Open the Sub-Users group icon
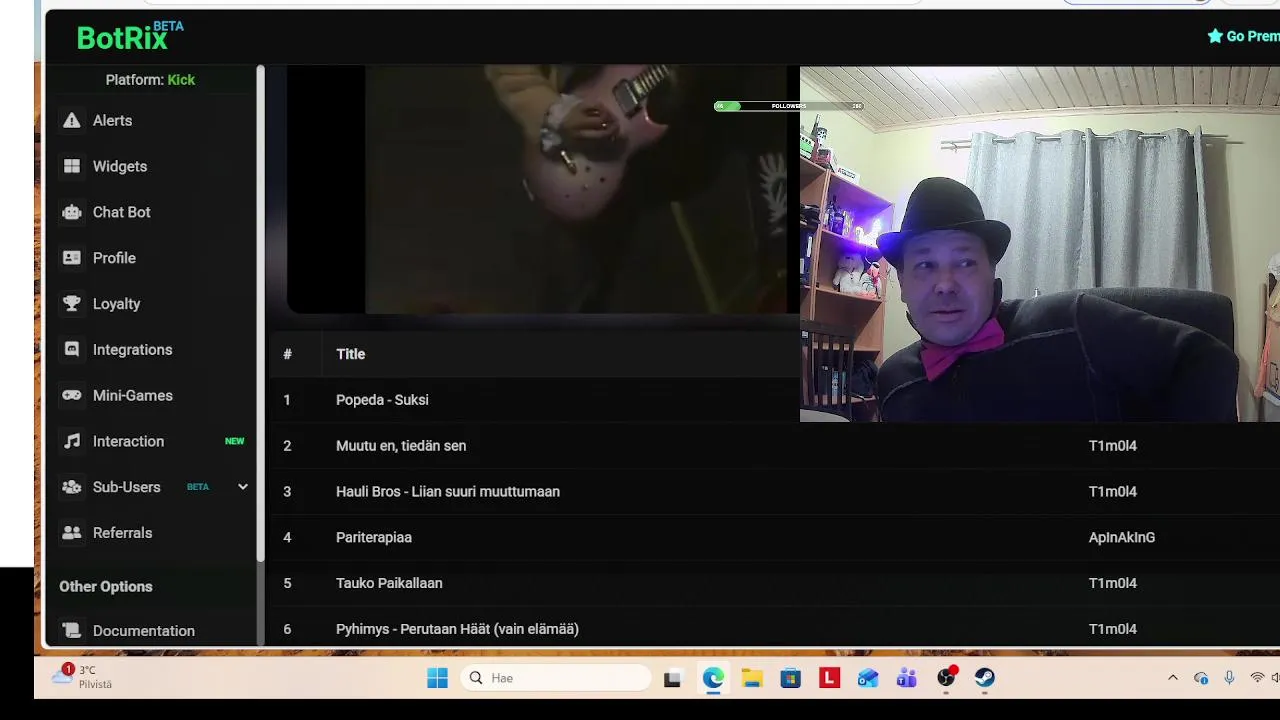Viewport: 1280px width, 720px height. click(71, 487)
